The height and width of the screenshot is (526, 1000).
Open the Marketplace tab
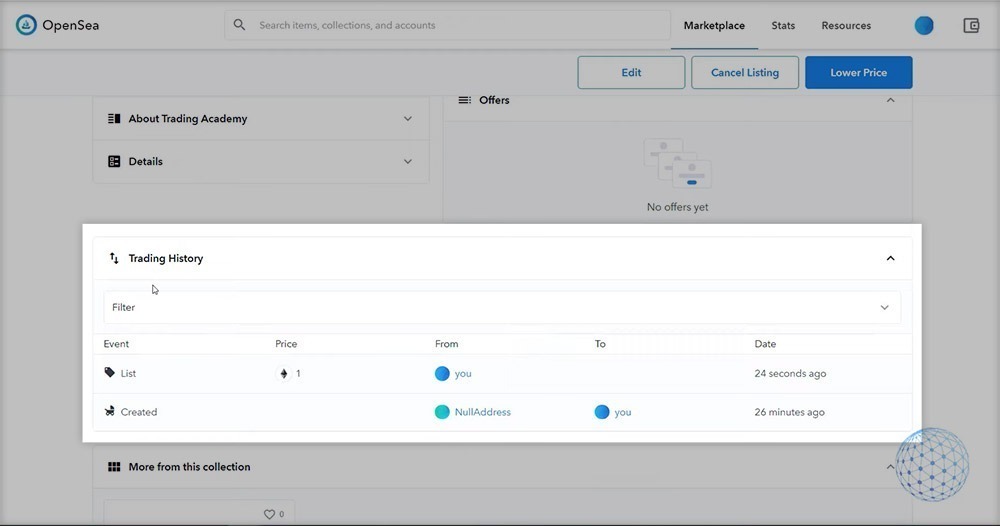point(714,26)
